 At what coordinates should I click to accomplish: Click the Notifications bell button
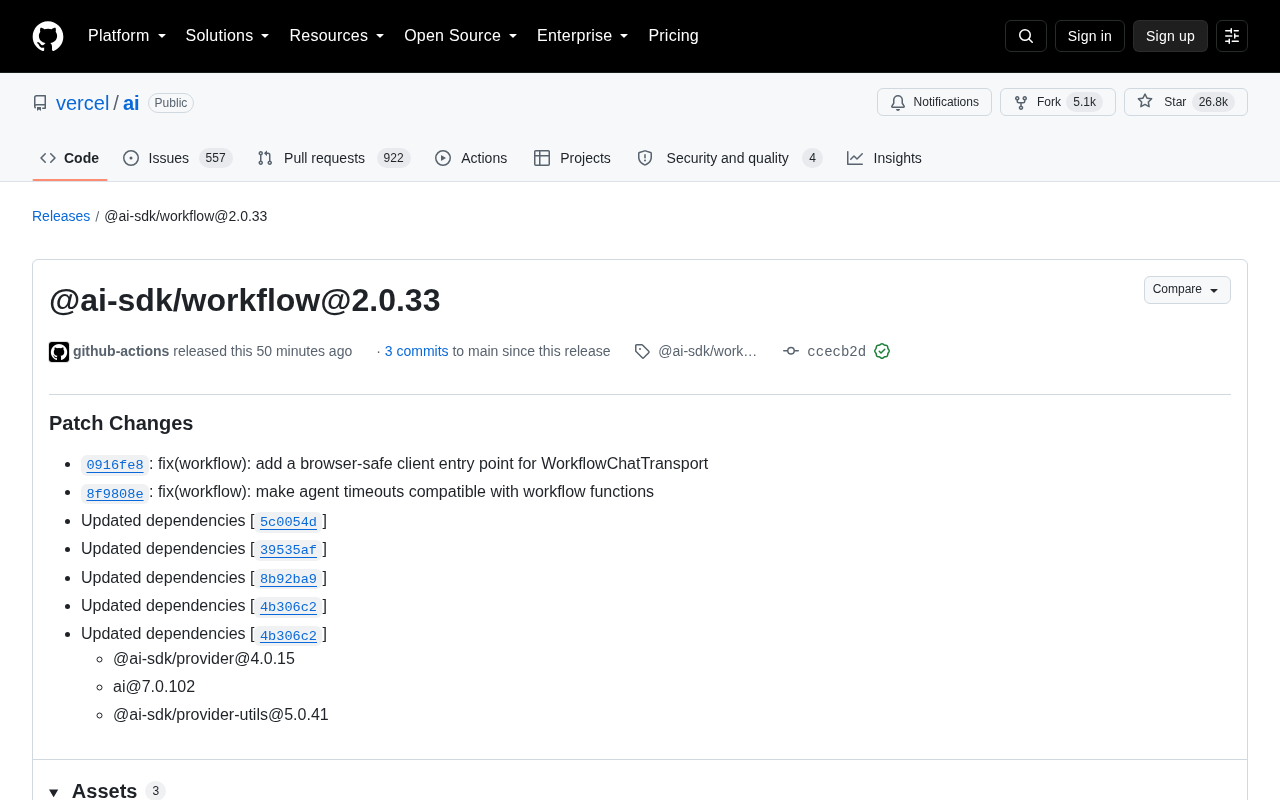click(934, 102)
